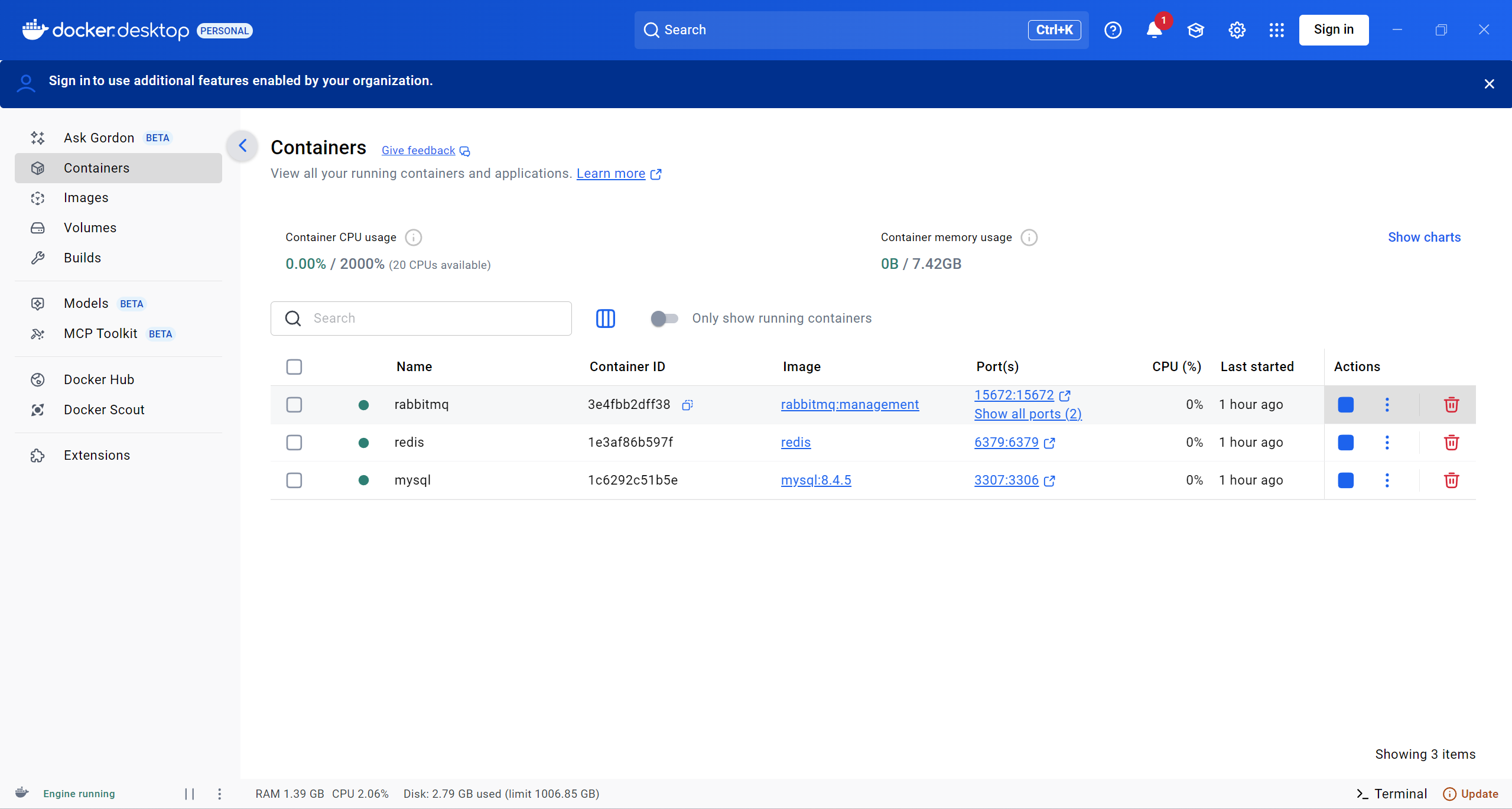1512x809 pixels.
Task: Collapse the sidebar with the chevron
Action: 242,145
